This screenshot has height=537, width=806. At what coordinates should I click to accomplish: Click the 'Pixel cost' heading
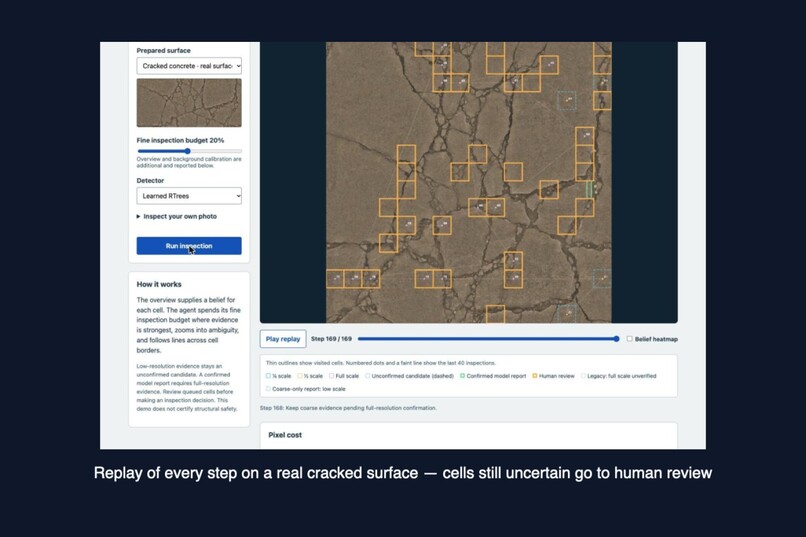(285, 435)
